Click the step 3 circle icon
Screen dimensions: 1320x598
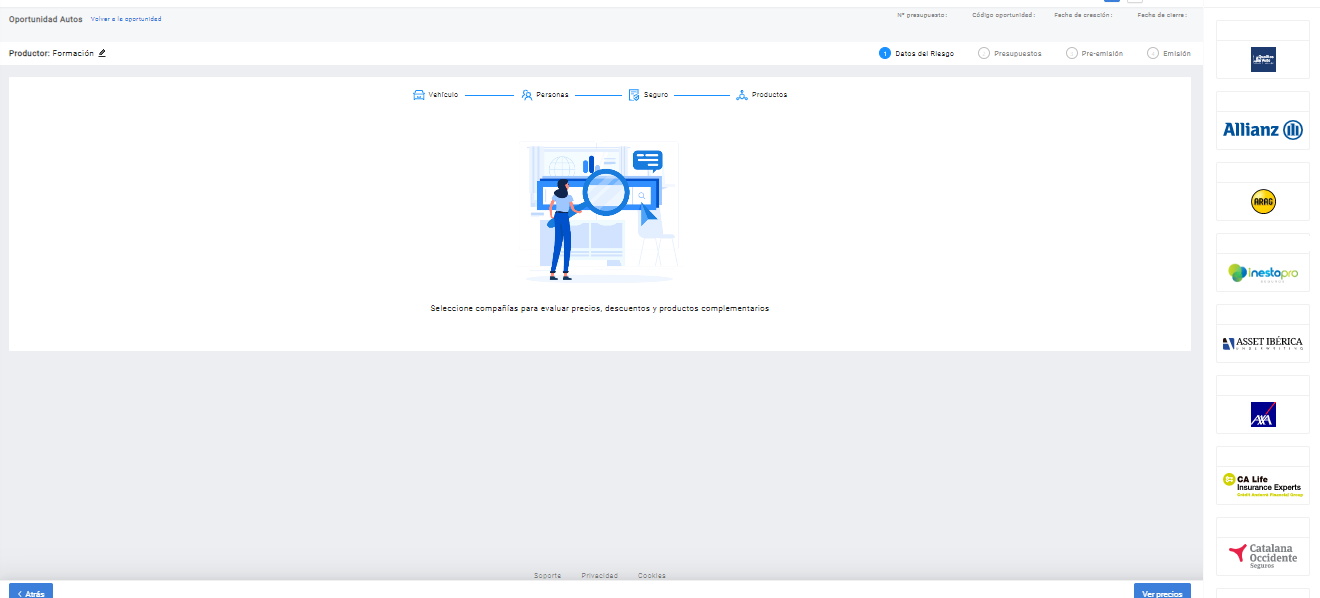click(1072, 53)
